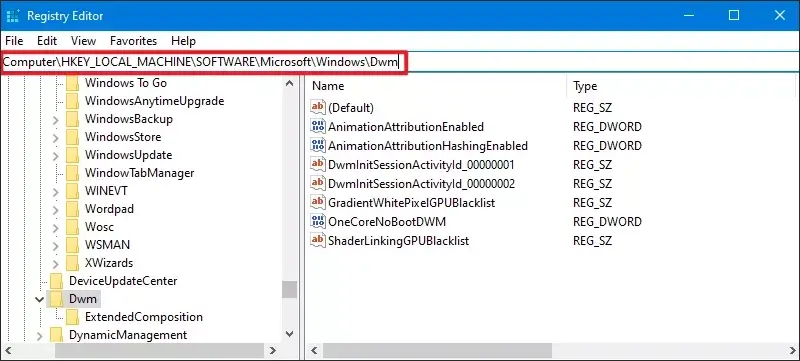The image size is (800, 361).
Task: Click the tree pane vertical scrollbar thumb
Action: pyautogui.click(x=289, y=290)
